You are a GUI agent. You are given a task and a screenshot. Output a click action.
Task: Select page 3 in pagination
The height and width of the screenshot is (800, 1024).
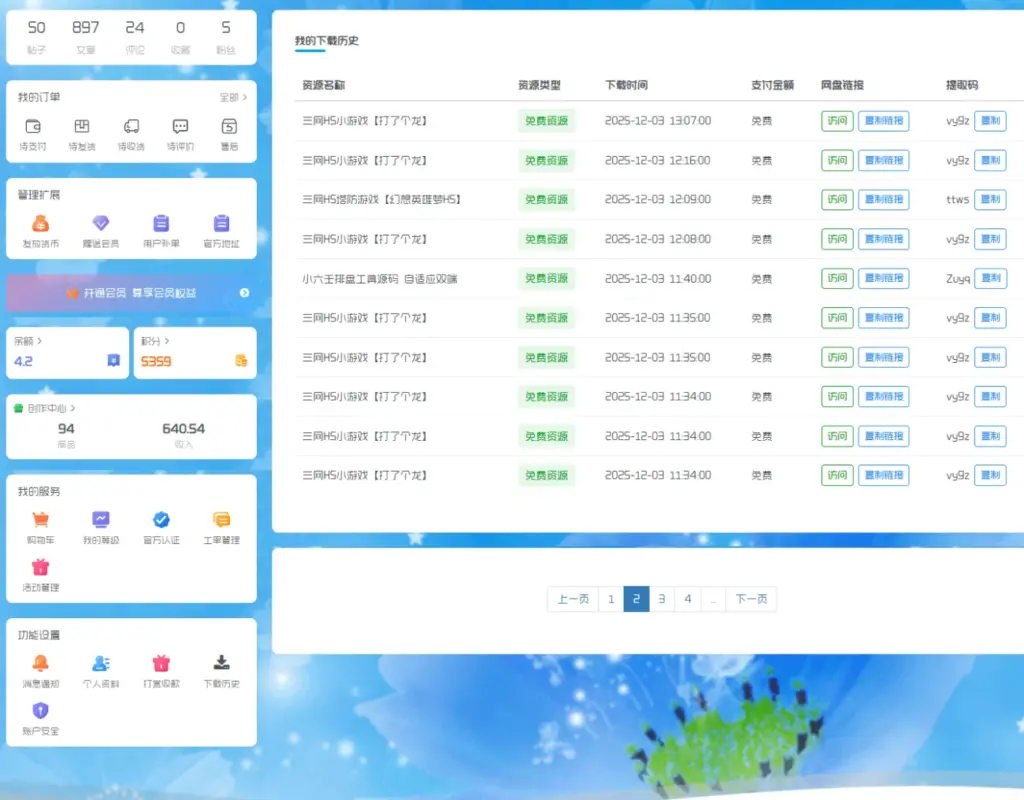(662, 599)
